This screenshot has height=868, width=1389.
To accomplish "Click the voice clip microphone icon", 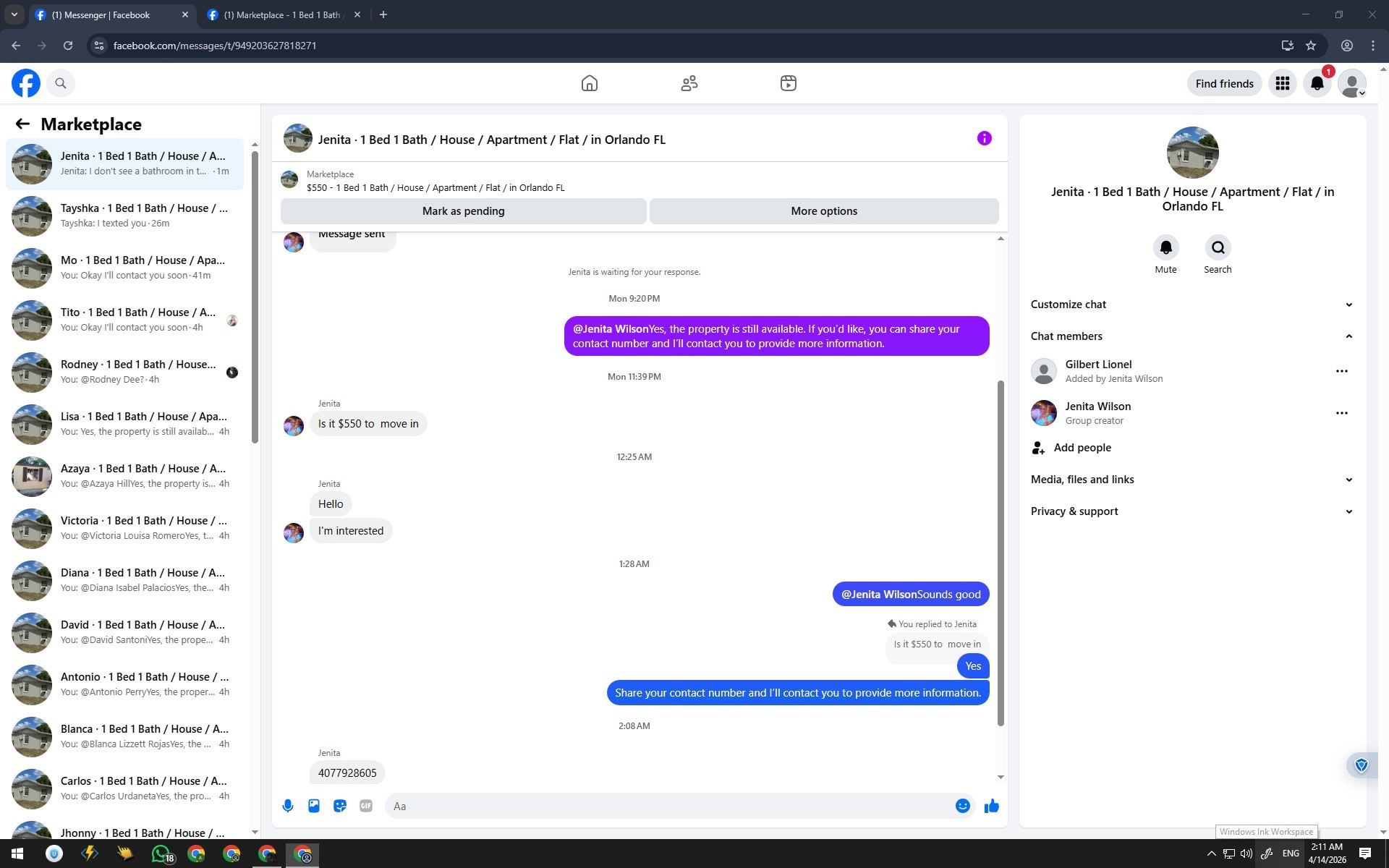I will click(x=288, y=806).
